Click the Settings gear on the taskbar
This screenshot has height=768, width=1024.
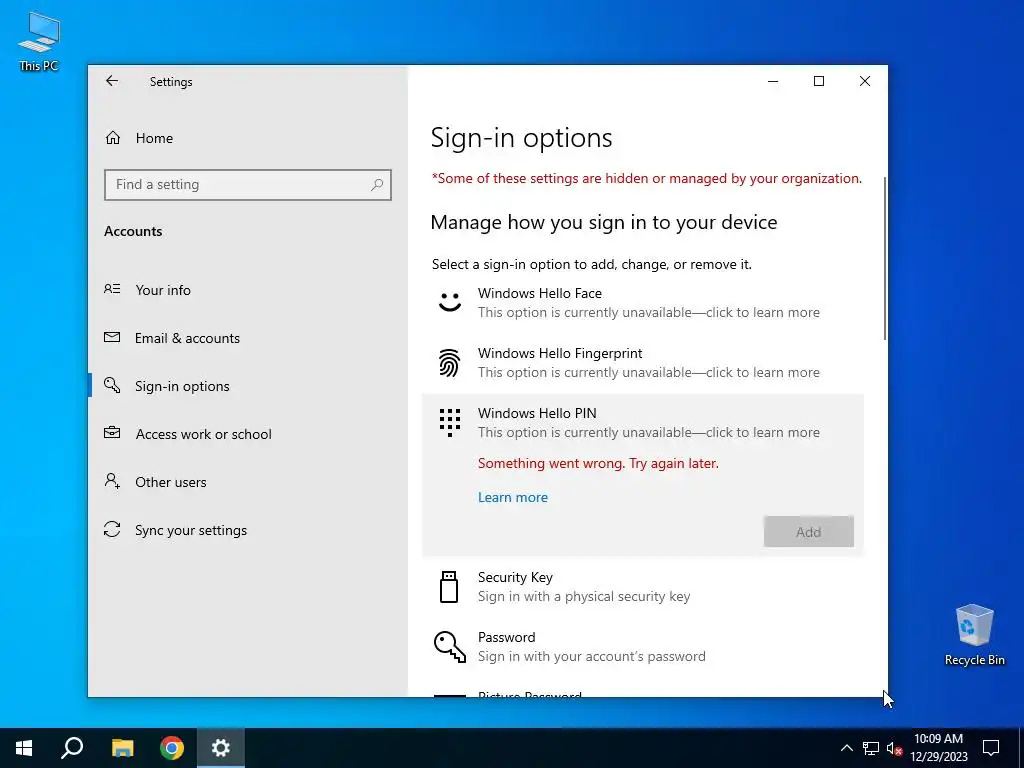(221, 748)
